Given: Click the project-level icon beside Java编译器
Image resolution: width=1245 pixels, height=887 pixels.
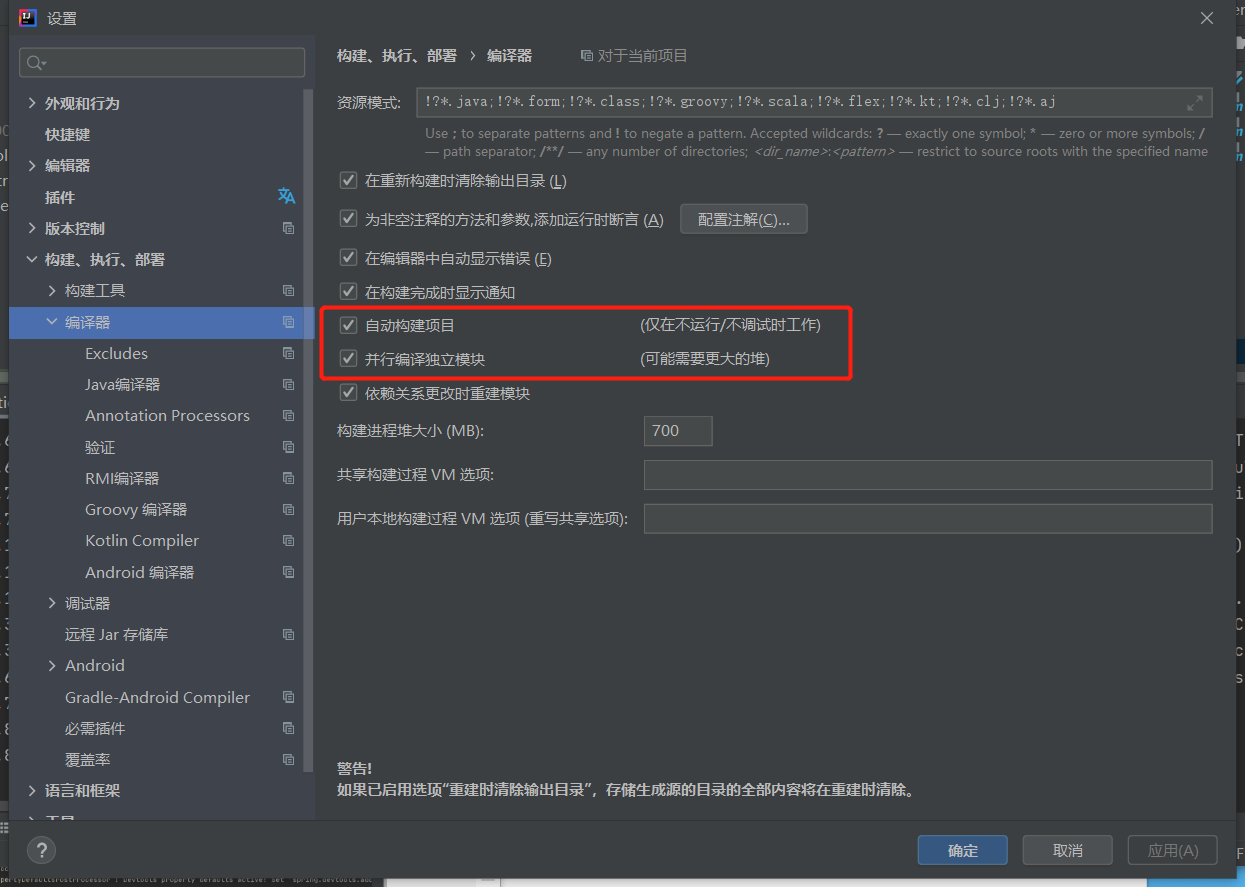Looking at the screenshot, I should pyautogui.click(x=288, y=384).
